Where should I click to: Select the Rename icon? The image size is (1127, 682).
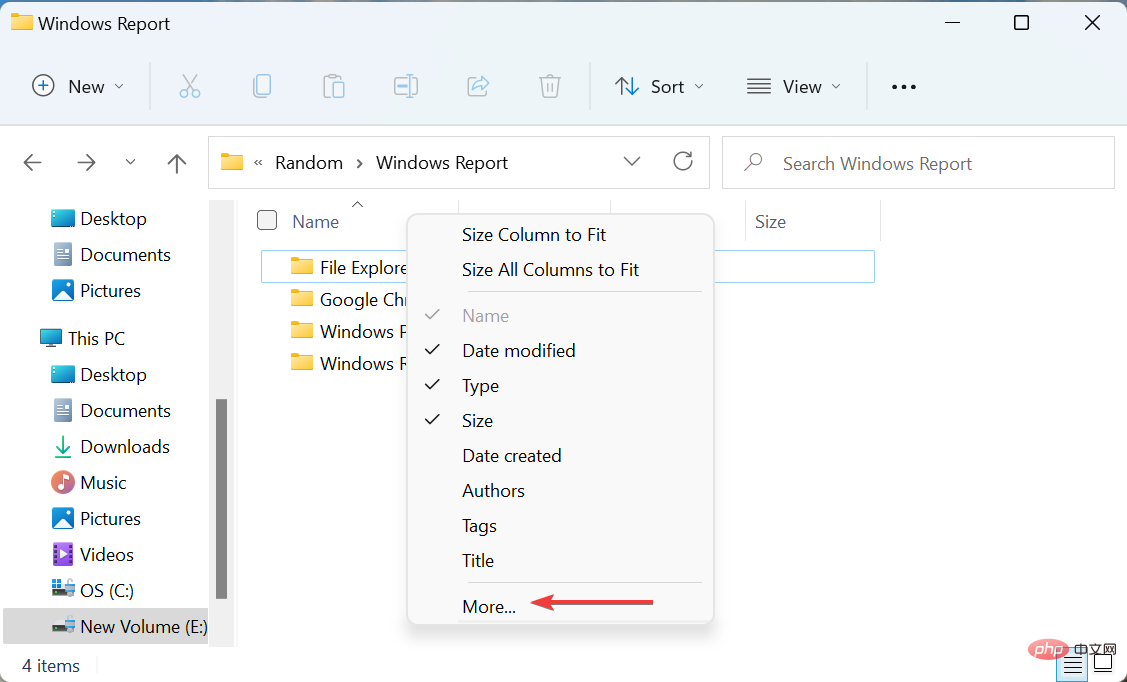[406, 86]
